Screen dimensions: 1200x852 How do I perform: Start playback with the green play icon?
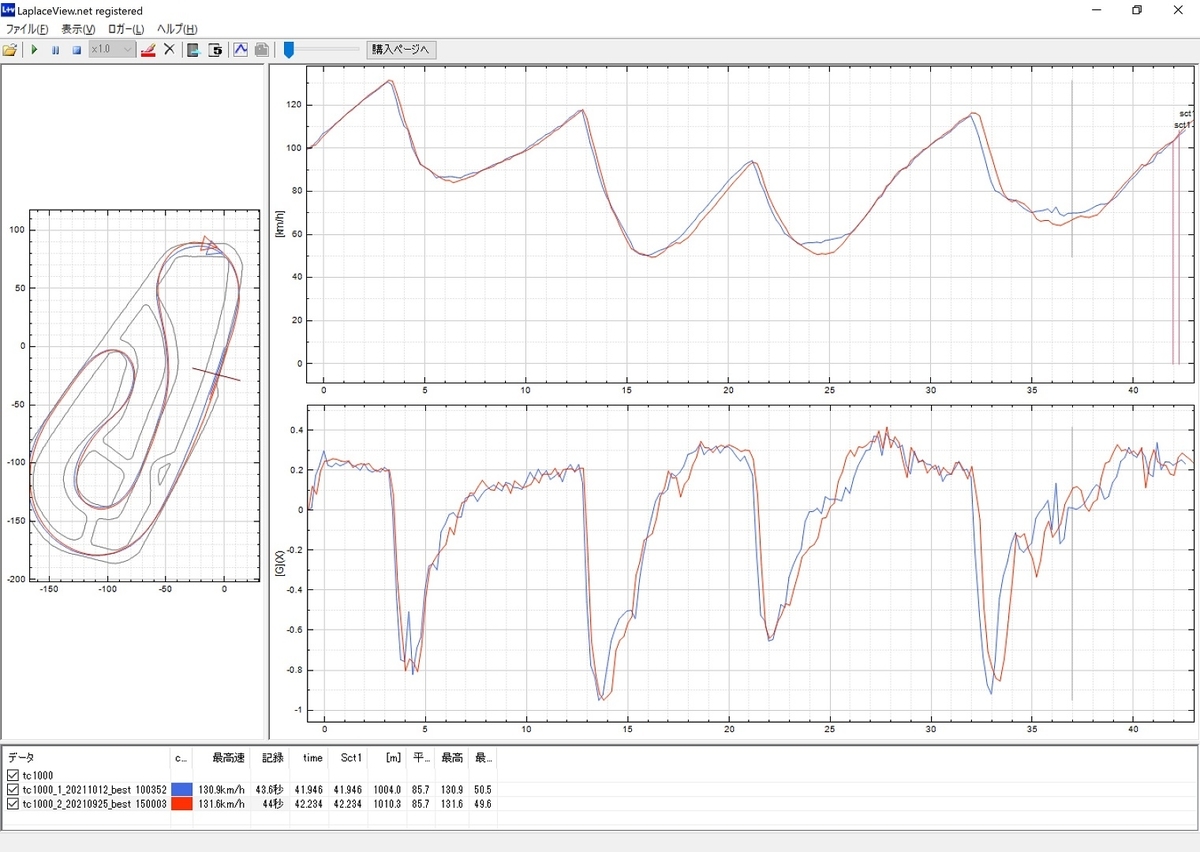point(34,49)
